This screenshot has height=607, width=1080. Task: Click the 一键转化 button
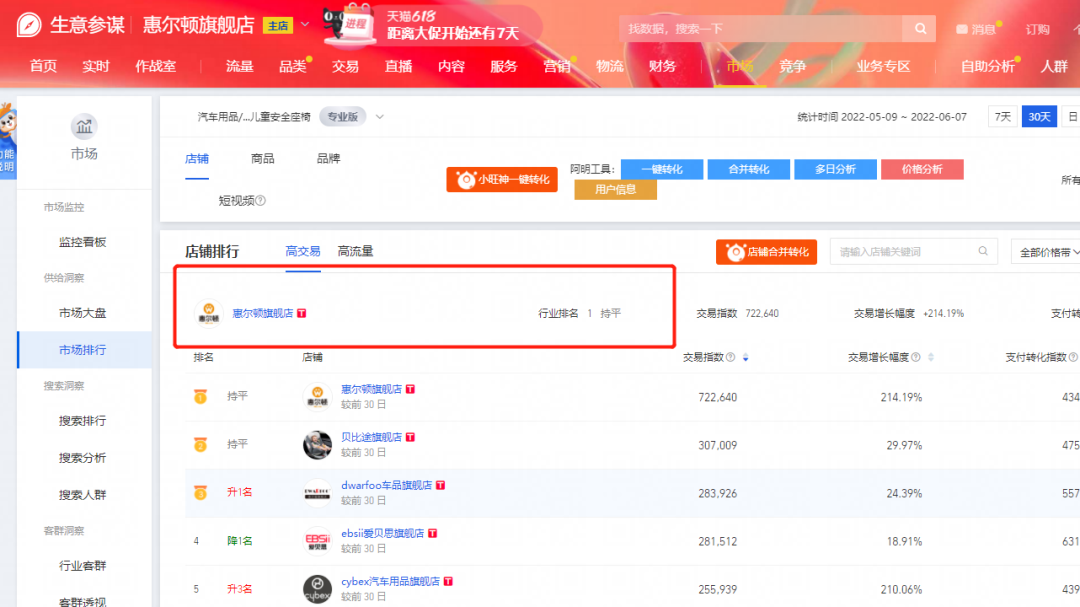[x=662, y=169]
